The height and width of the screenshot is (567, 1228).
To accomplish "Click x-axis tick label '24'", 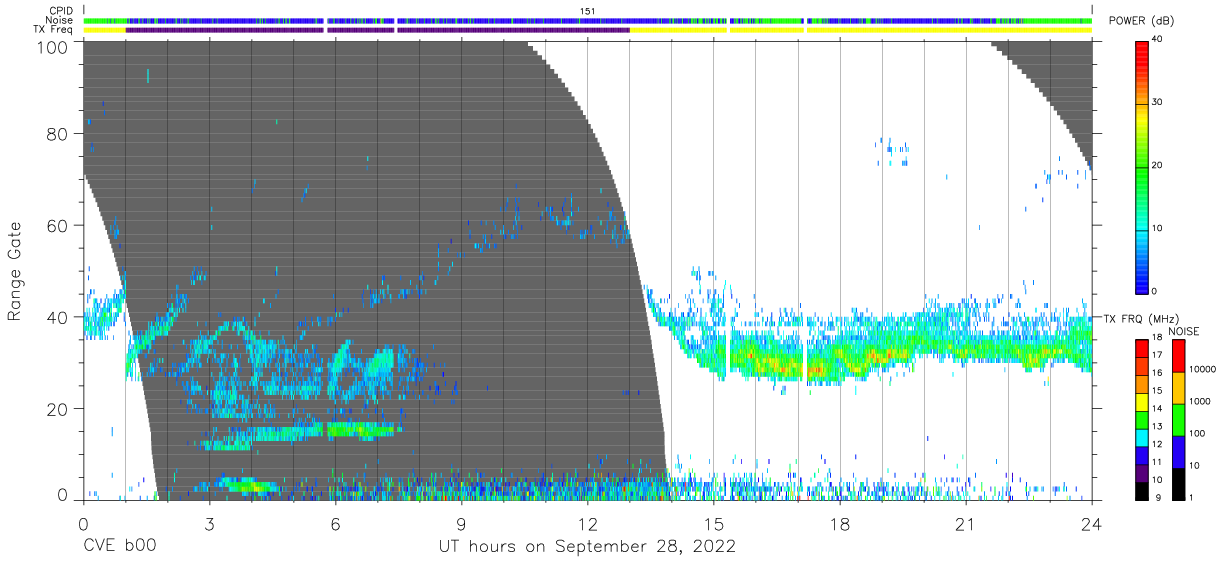I will pos(1092,525).
